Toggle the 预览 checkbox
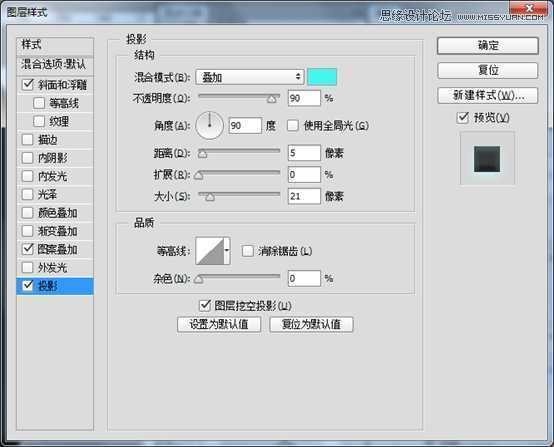Viewport: 554px width, 447px height. pyautogui.click(x=462, y=117)
